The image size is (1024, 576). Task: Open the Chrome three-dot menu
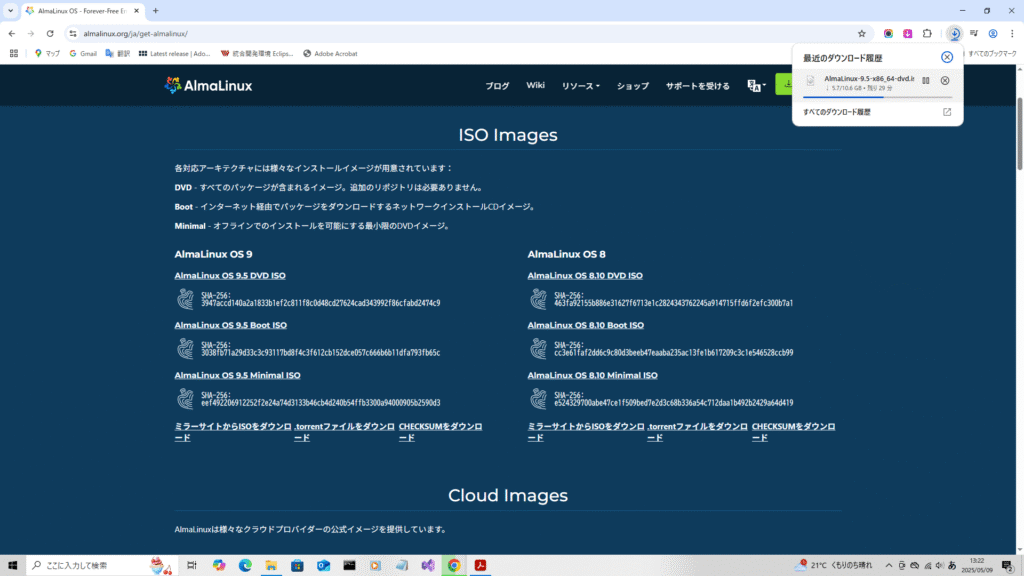(x=1012, y=33)
